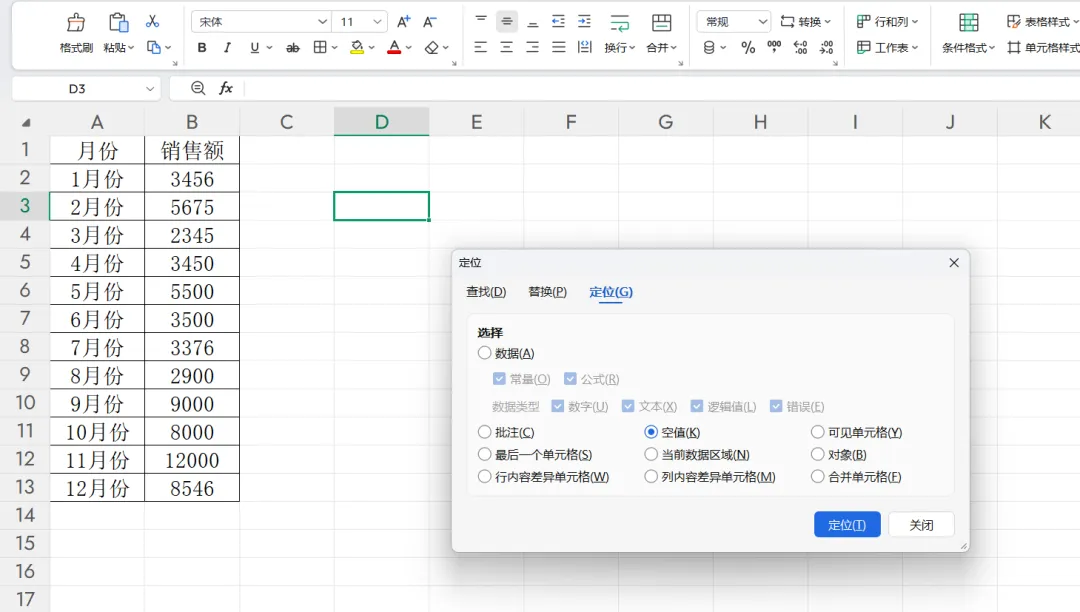Center cell text horizontally
Screen dimensions: 1080x612
(506, 48)
